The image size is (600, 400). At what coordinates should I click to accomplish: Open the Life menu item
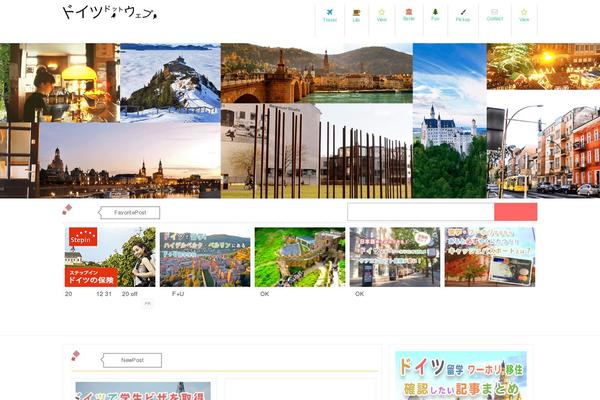pyautogui.click(x=356, y=16)
